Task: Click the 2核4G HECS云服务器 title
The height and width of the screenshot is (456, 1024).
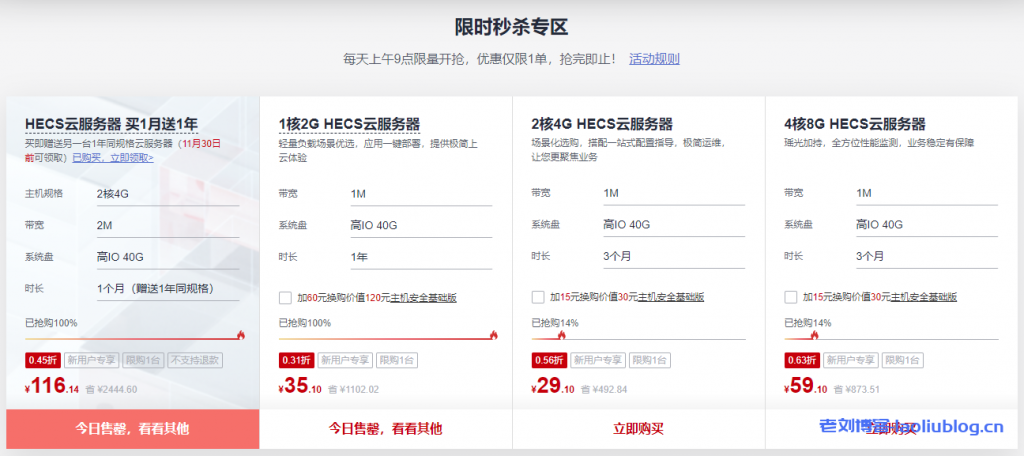Action: point(602,124)
